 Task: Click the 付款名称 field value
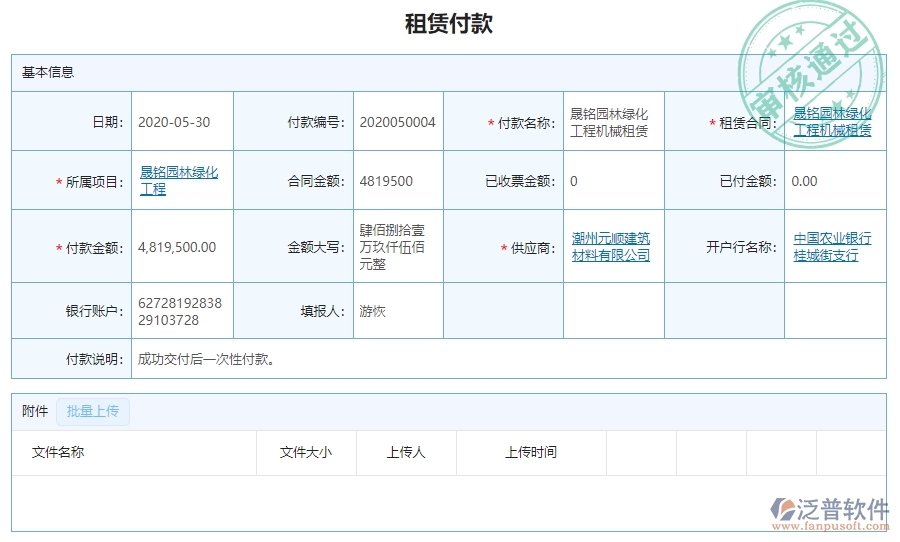coord(608,122)
